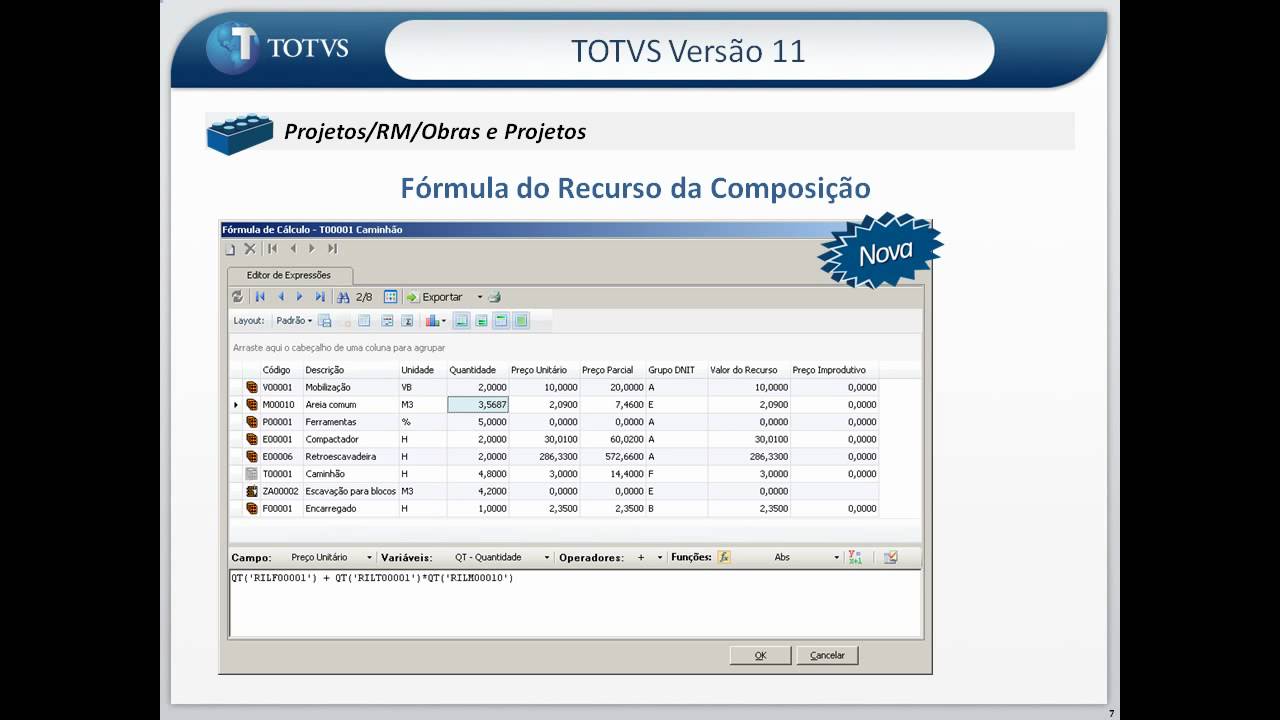Sort by the Quantidade column header
The height and width of the screenshot is (720, 1280).
click(478, 370)
